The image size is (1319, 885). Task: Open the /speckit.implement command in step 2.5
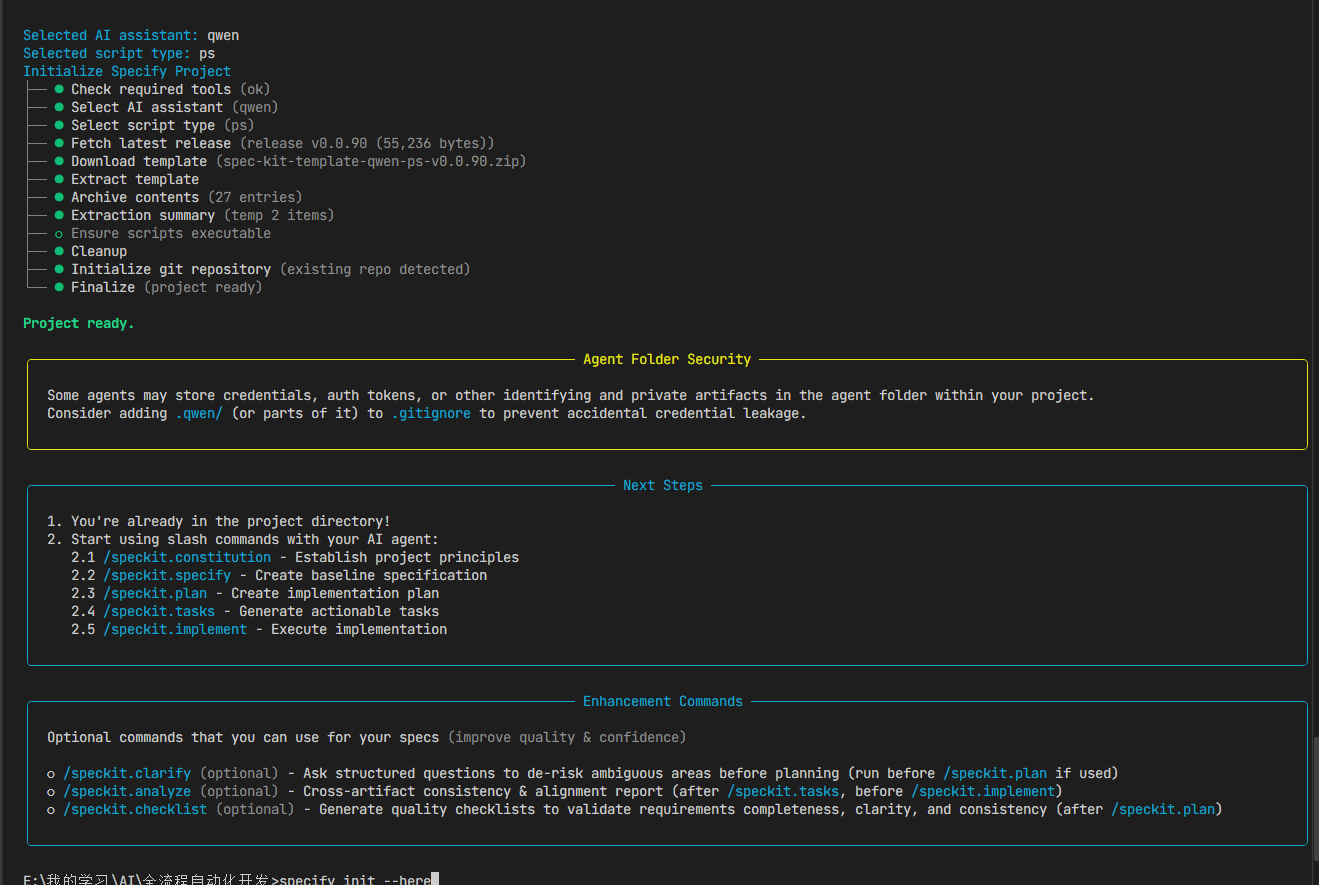tap(174, 629)
